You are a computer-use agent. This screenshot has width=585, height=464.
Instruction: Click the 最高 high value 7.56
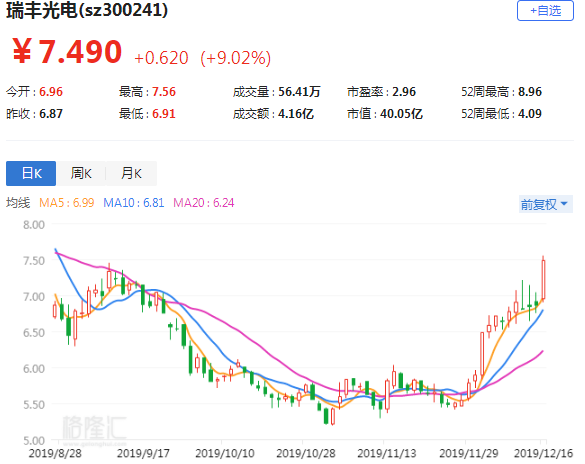point(164,92)
